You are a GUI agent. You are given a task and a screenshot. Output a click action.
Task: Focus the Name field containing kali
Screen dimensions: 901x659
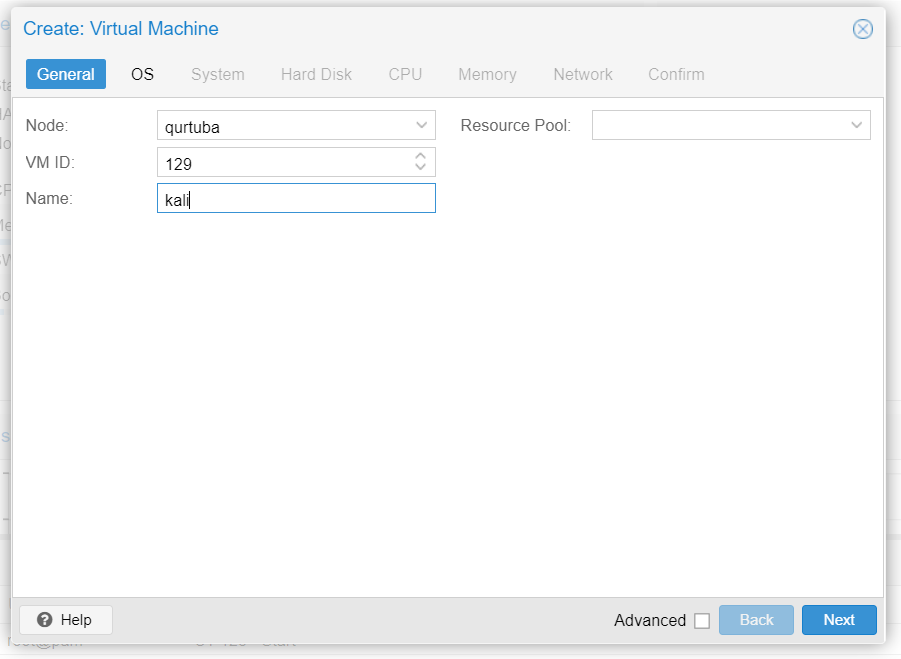pyautogui.click(x=296, y=199)
